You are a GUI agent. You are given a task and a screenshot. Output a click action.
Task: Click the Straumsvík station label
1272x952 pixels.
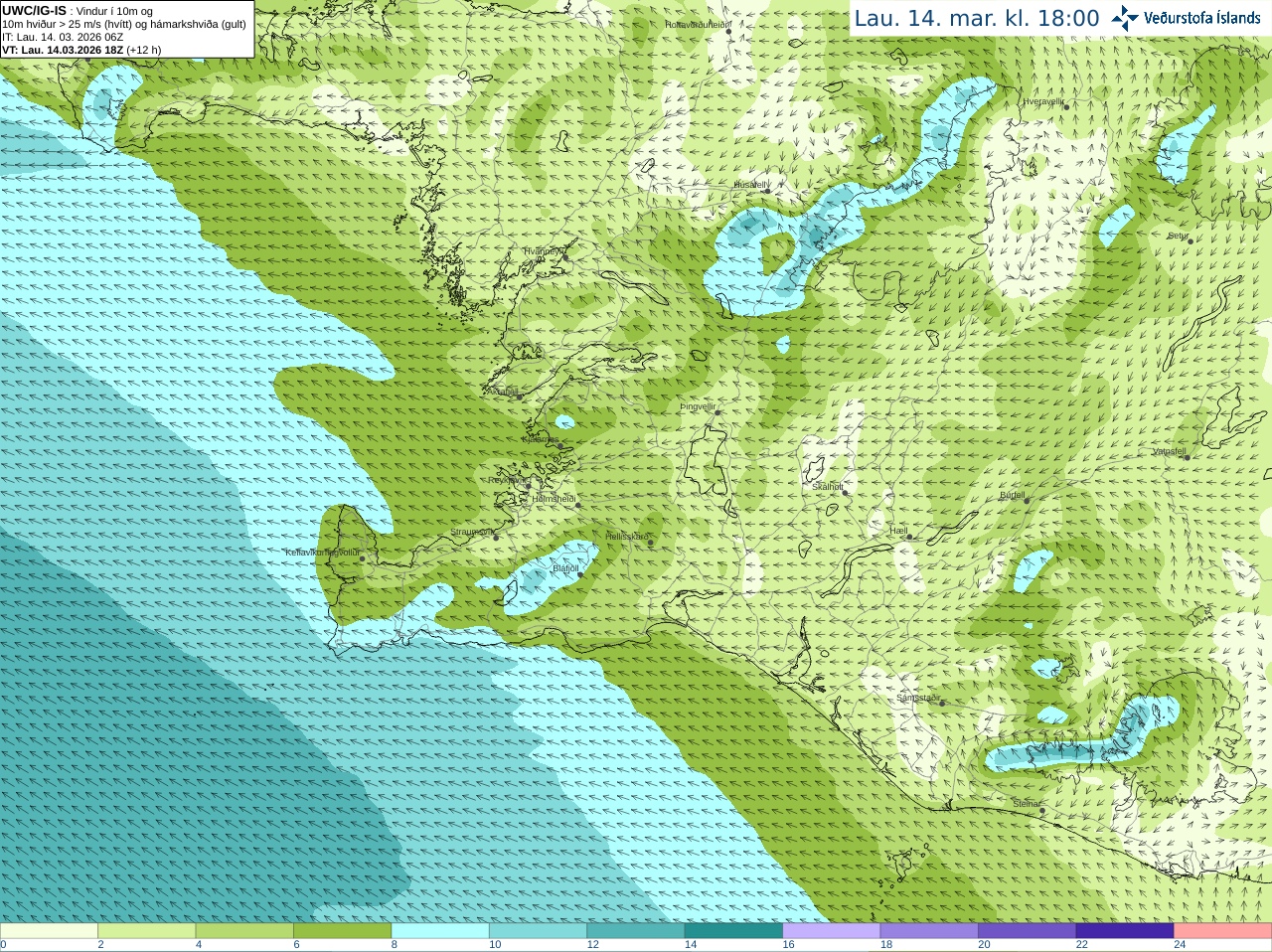tap(472, 532)
